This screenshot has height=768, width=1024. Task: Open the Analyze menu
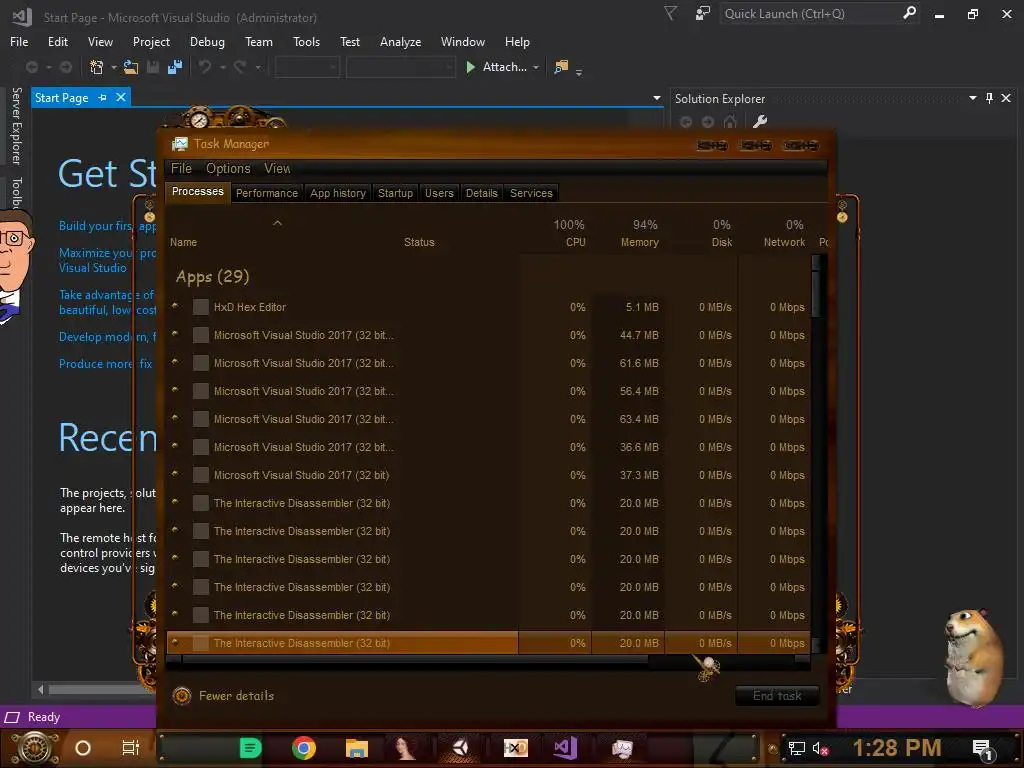point(400,42)
